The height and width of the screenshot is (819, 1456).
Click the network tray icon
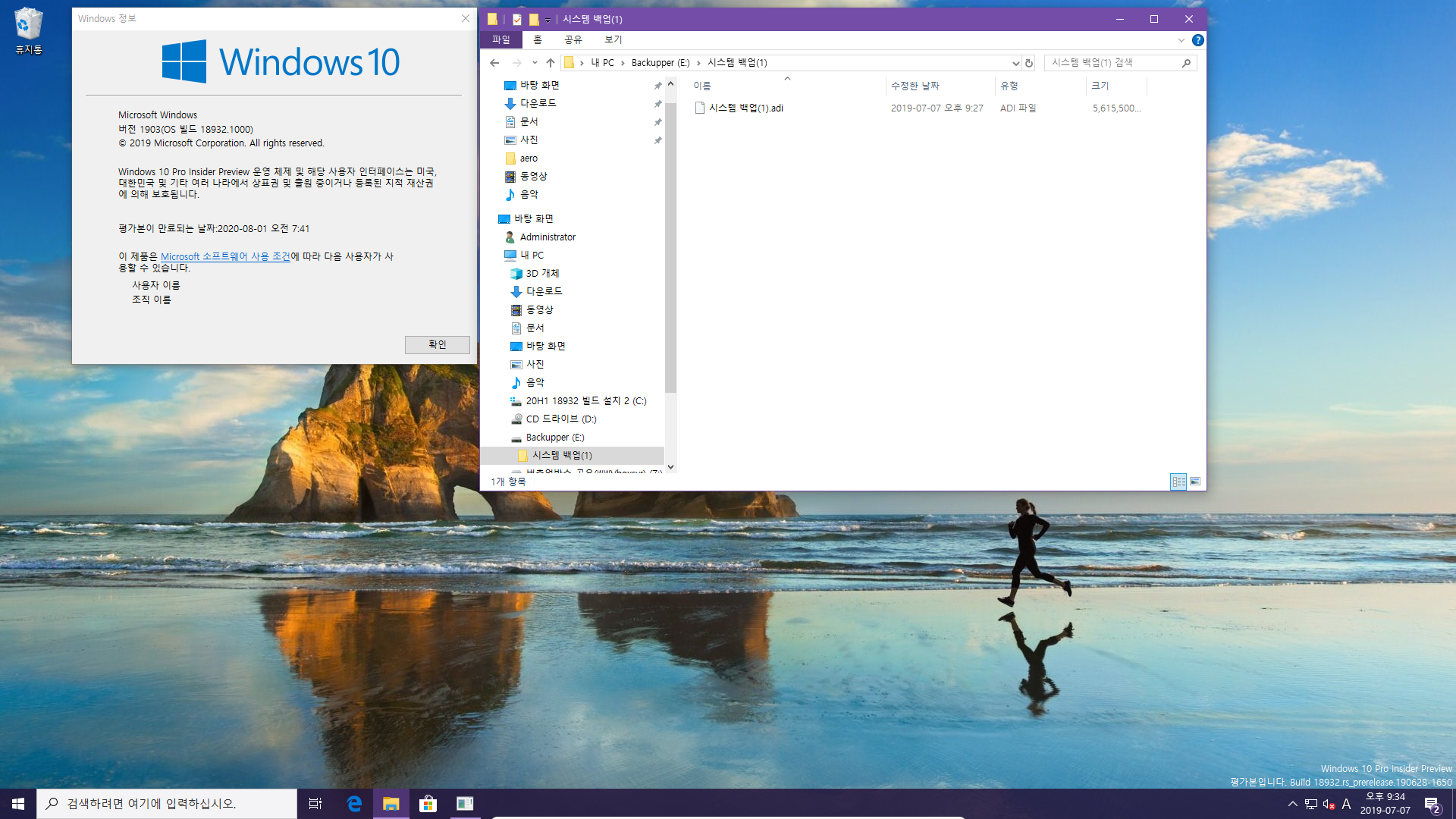1311,804
